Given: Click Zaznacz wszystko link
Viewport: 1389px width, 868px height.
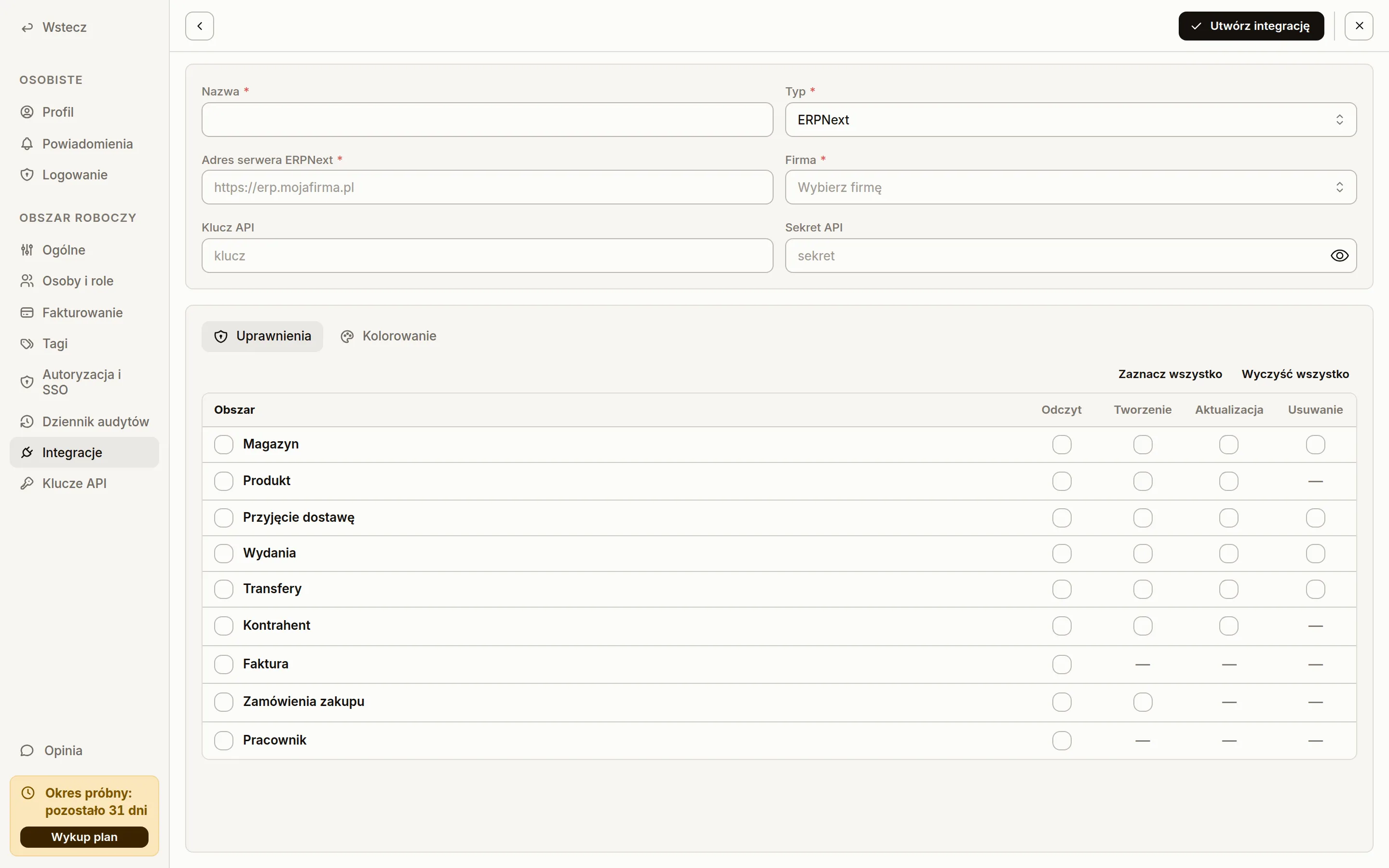Looking at the screenshot, I should tap(1170, 374).
